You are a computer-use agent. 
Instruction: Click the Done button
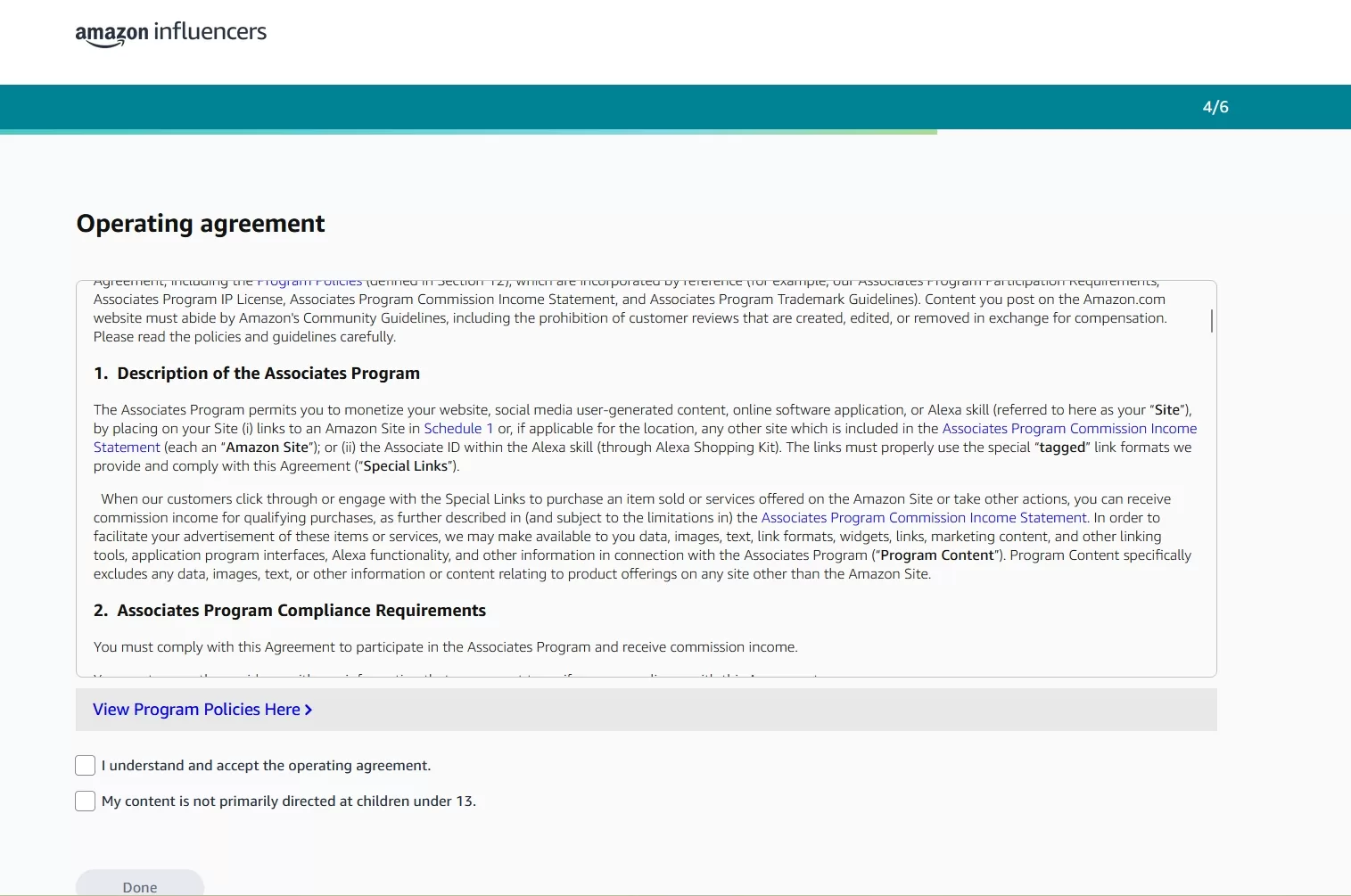[140, 884]
